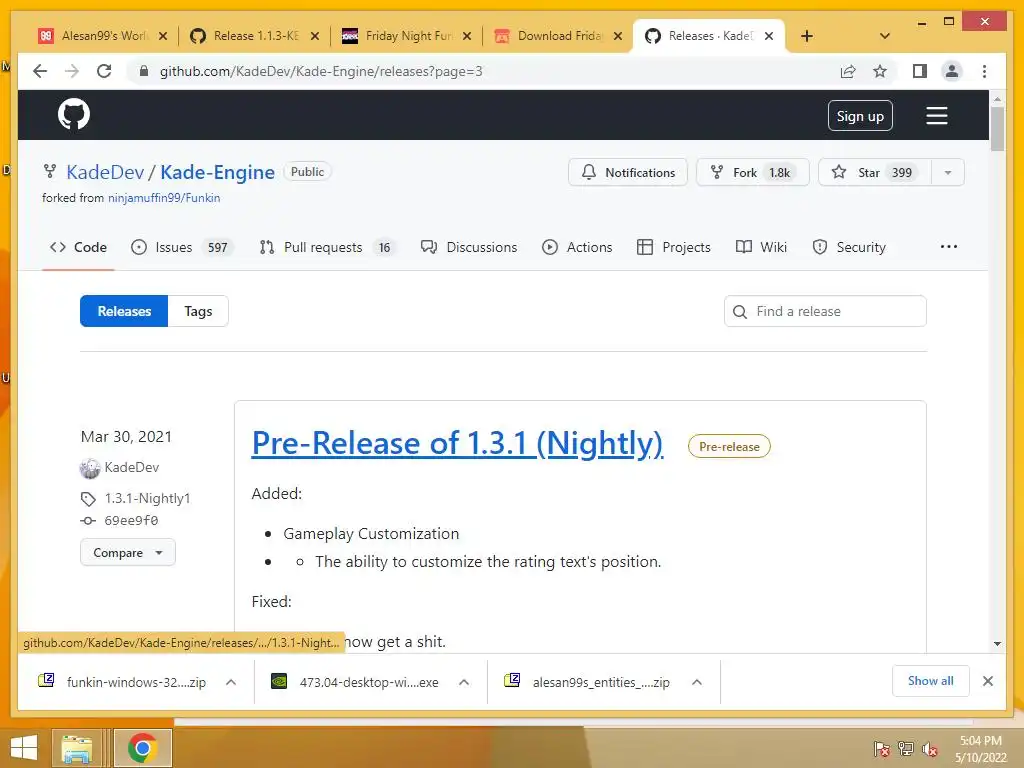Open a new browser tab with plus
Image resolution: width=1024 pixels, height=768 pixels.
pos(807,36)
